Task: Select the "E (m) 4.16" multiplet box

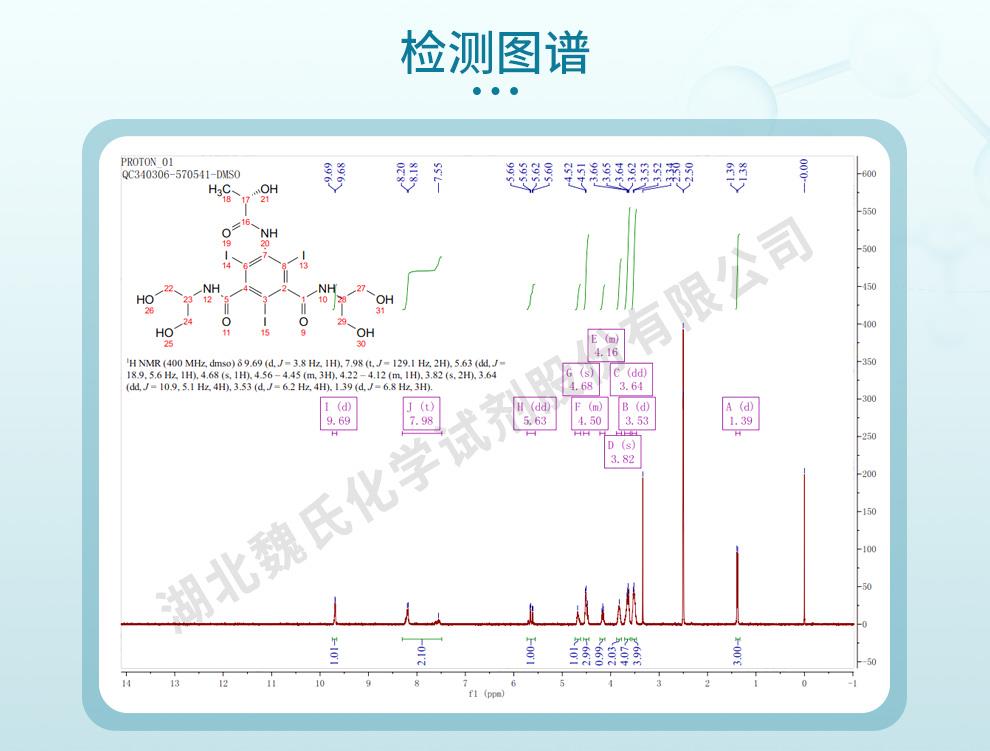Action: point(607,345)
